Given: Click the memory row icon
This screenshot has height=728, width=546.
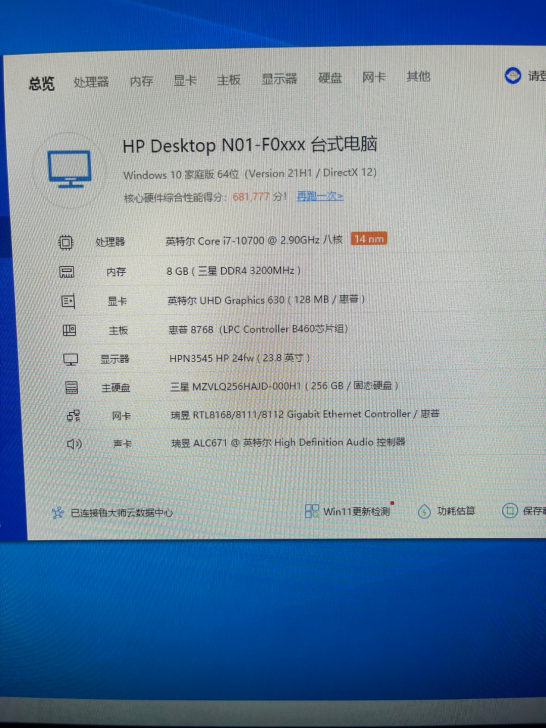Looking at the screenshot, I should click(67, 272).
